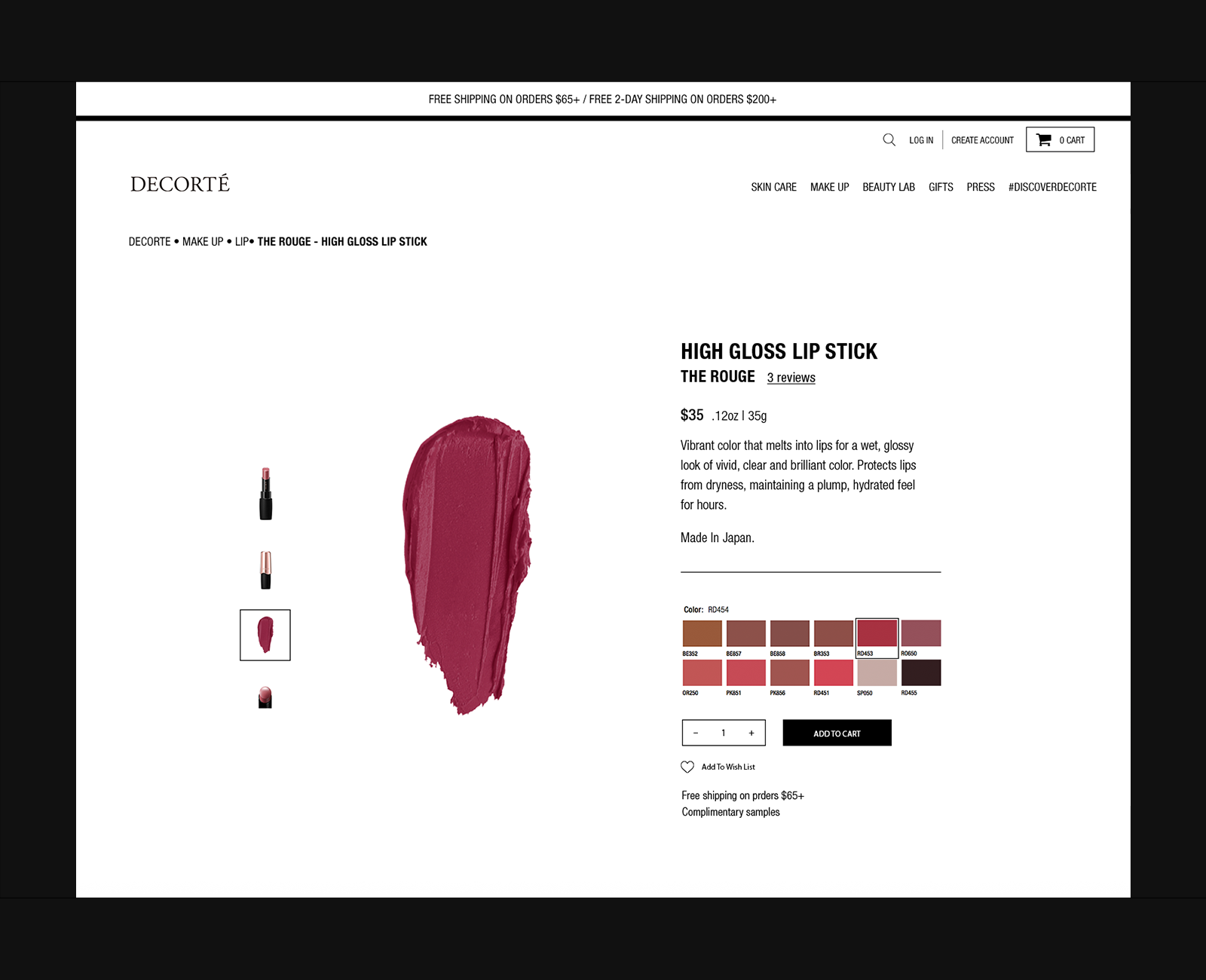Open the search magnifier icon

(x=889, y=140)
